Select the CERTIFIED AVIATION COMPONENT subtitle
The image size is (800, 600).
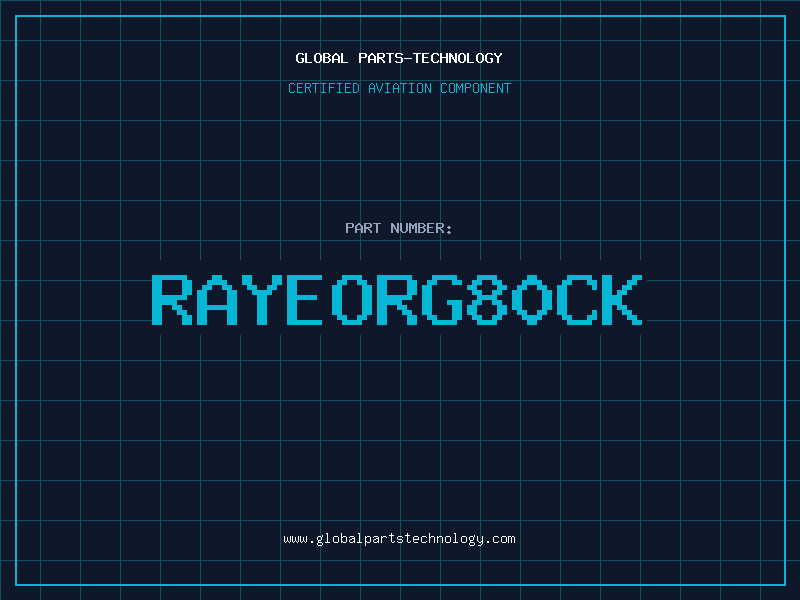pyautogui.click(x=399, y=88)
